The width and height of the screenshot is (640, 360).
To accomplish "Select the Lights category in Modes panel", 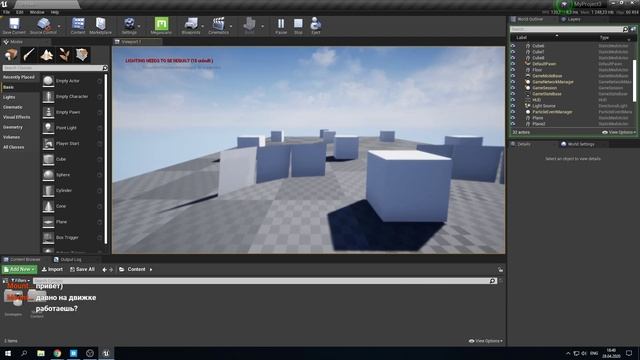I will 9,97.
